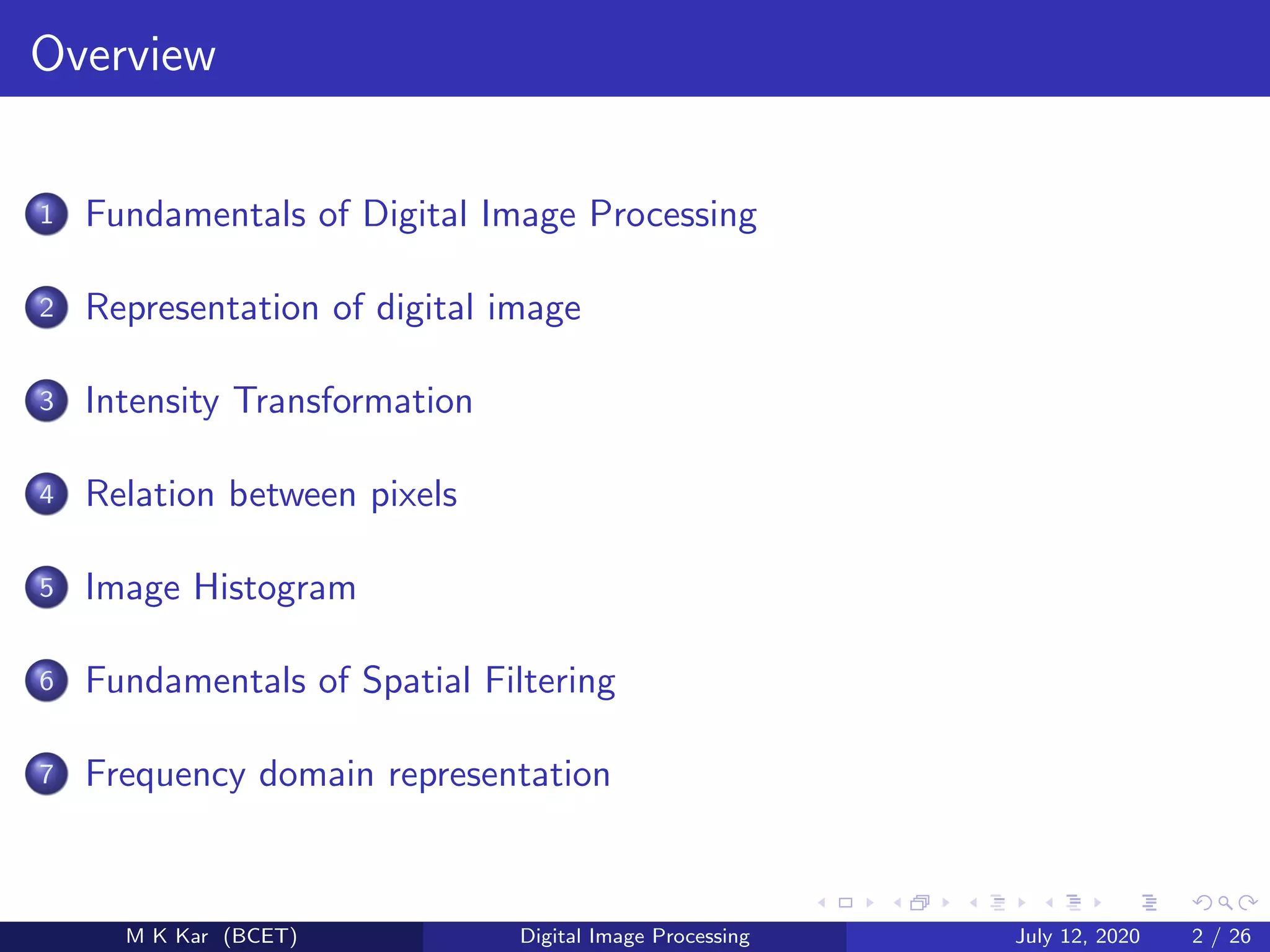1270x952 pixels.
Task: Click the subsection lines navigation icon
Action: coord(998,903)
